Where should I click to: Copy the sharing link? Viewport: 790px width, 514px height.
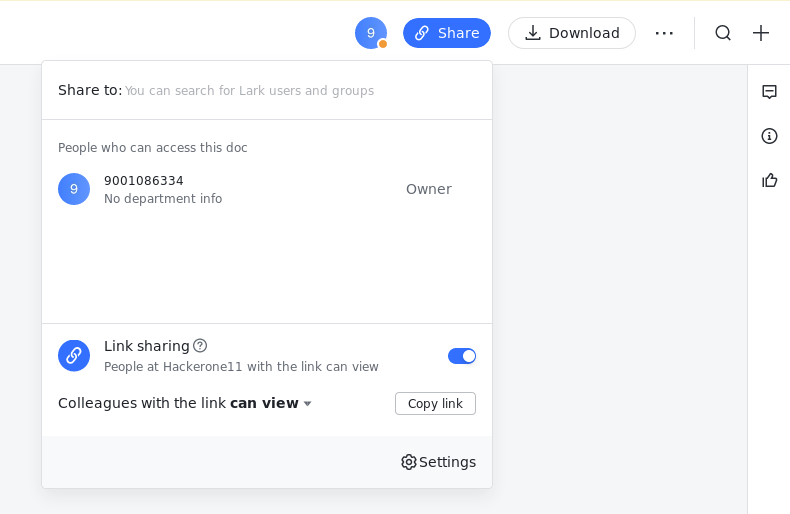coord(435,403)
